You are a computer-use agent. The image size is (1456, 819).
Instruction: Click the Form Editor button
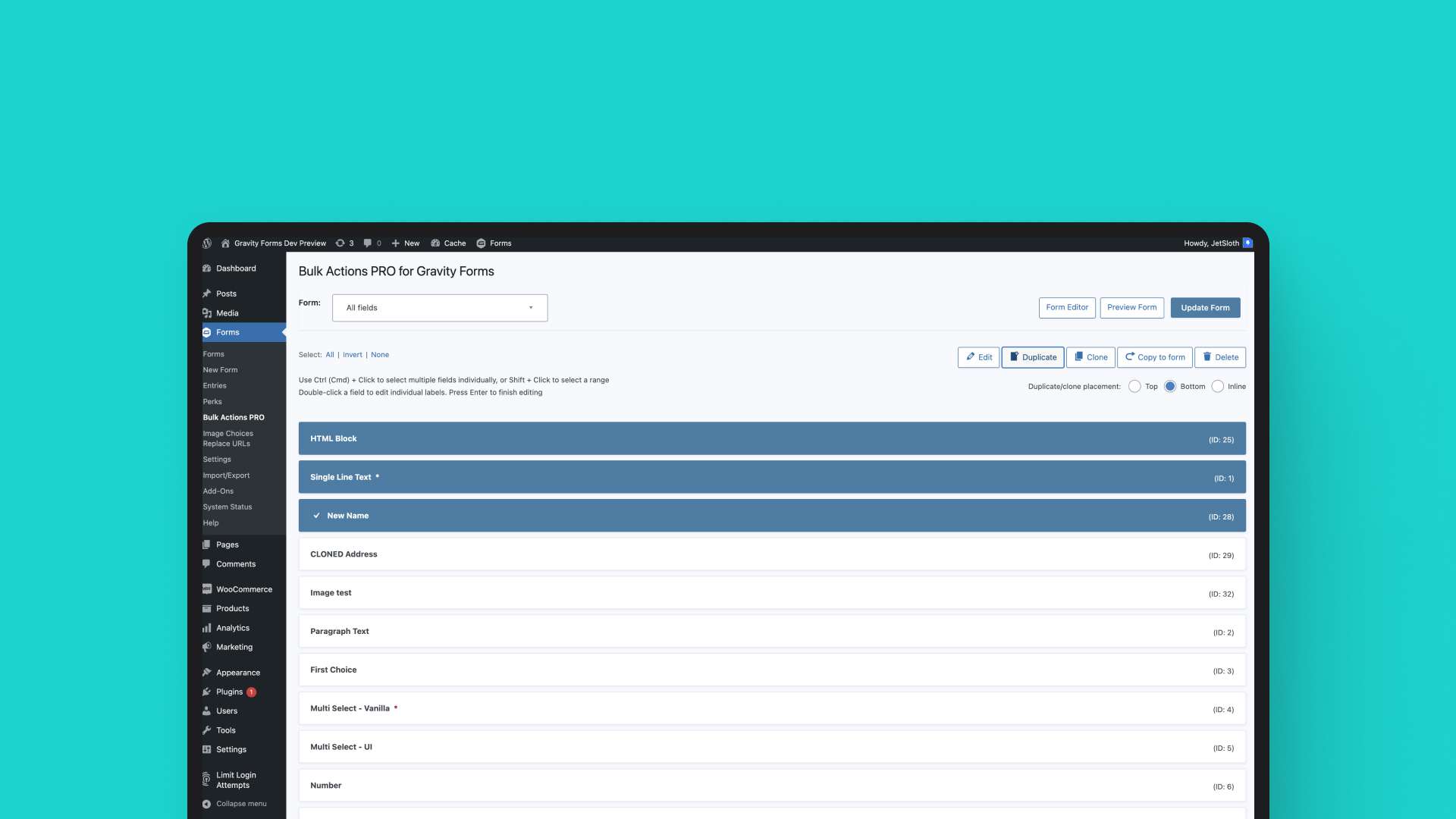pos(1067,308)
